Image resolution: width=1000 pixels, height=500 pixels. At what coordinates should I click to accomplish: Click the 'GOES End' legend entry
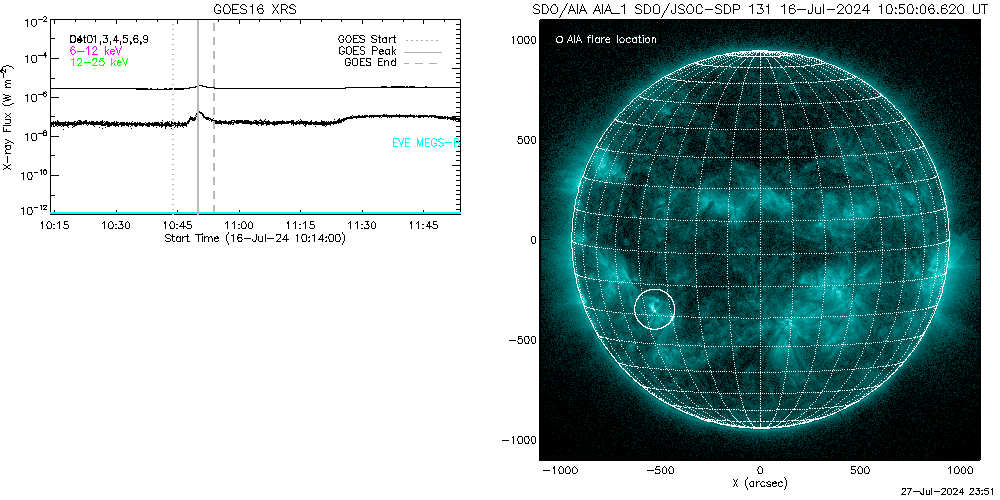[392, 62]
